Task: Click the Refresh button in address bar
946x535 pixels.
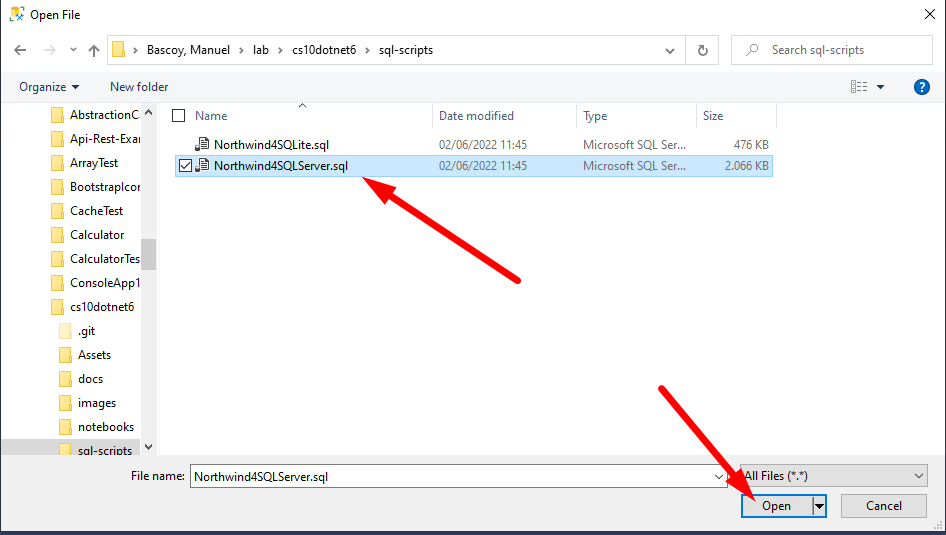Action: (x=703, y=50)
